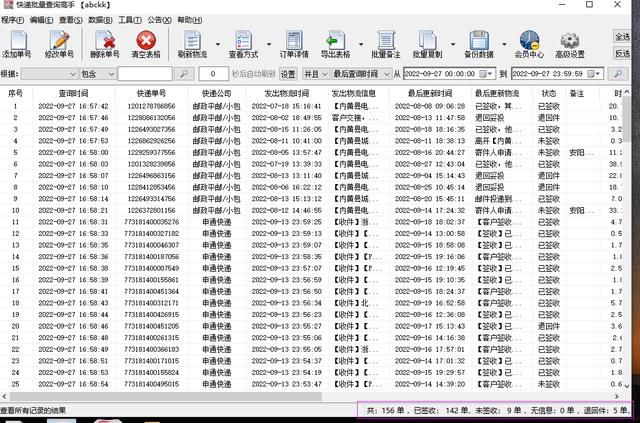The height and width of the screenshot is (423, 640).
Task: Open the 工具(T) menu
Action: click(129, 19)
